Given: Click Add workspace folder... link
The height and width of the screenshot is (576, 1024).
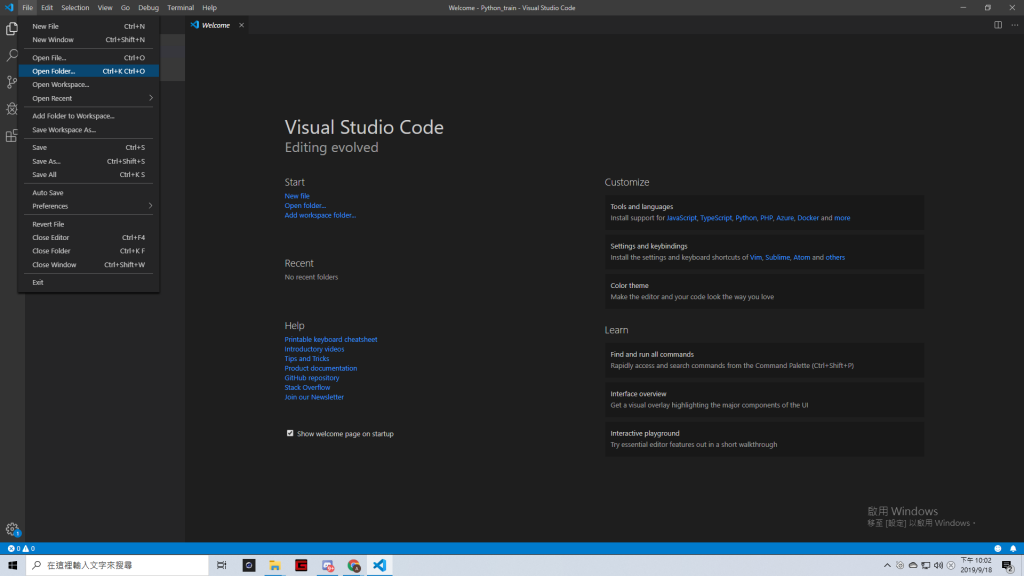Looking at the screenshot, I should pos(320,215).
